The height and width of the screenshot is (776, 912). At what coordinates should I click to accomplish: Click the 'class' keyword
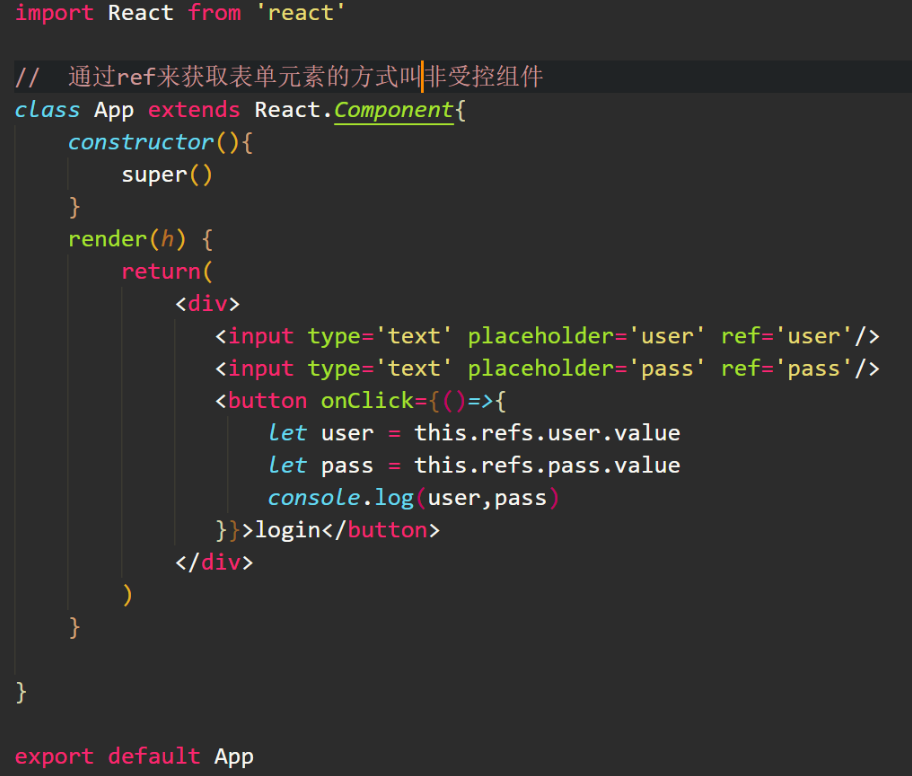click(47, 109)
